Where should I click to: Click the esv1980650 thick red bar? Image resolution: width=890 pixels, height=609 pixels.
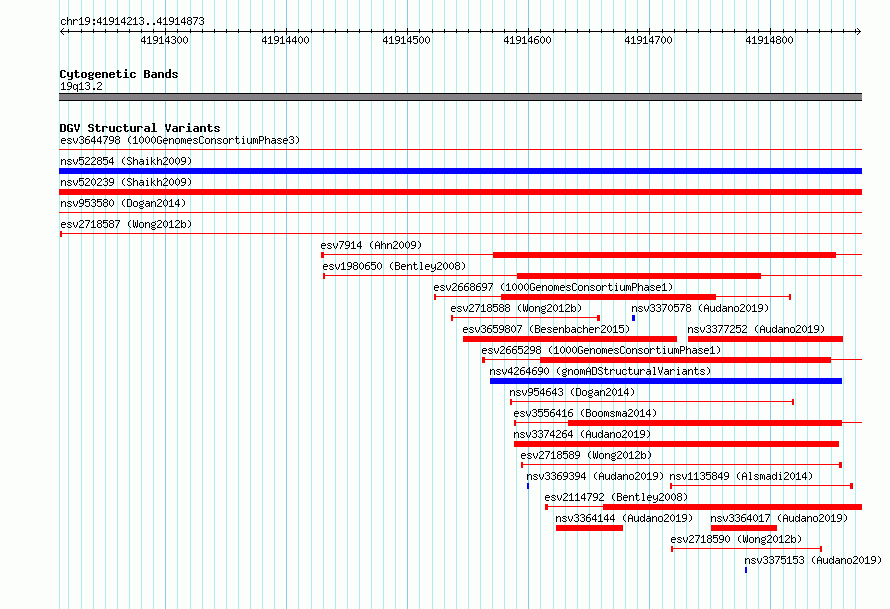[639, 276]
